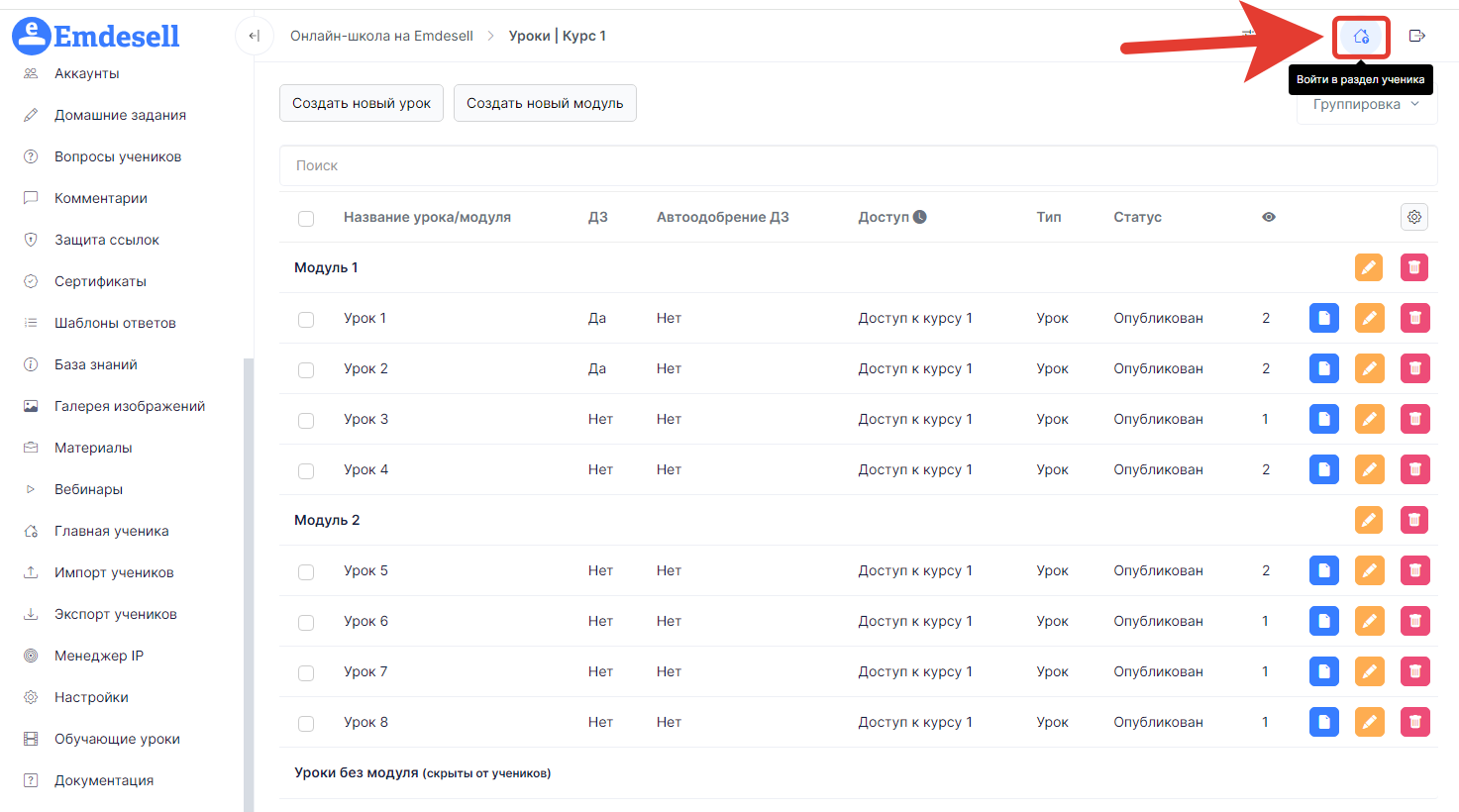The width and height of the screenshot is (1459, 812).
Task: Open table column settings gear icon
Action: tap(1413, 217)
